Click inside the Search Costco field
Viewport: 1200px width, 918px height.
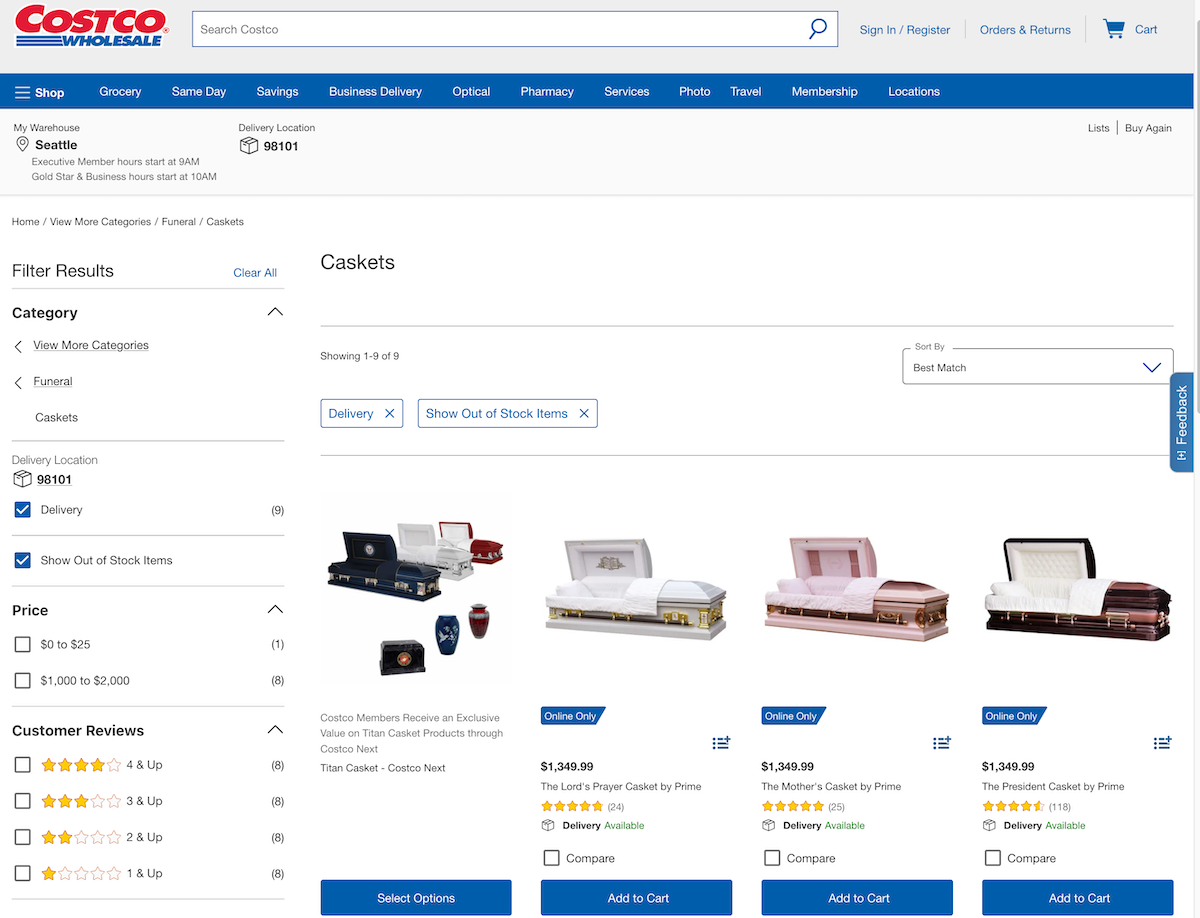tap(500, 29)
